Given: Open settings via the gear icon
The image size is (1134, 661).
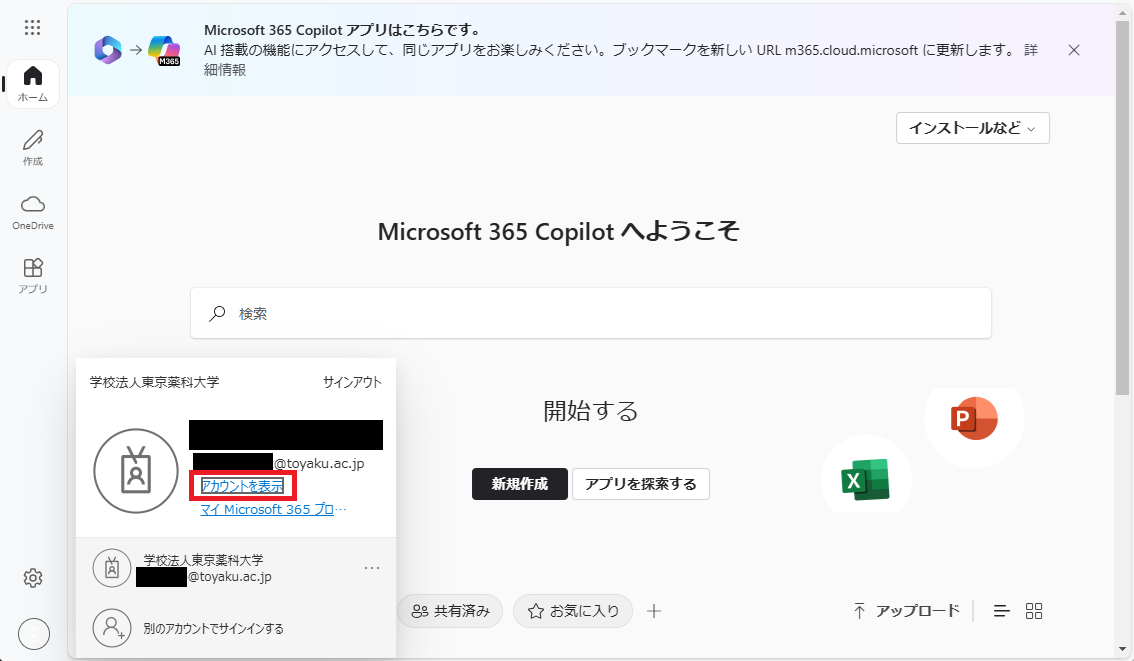Looking at the screenshot, I should pos(33,578).
